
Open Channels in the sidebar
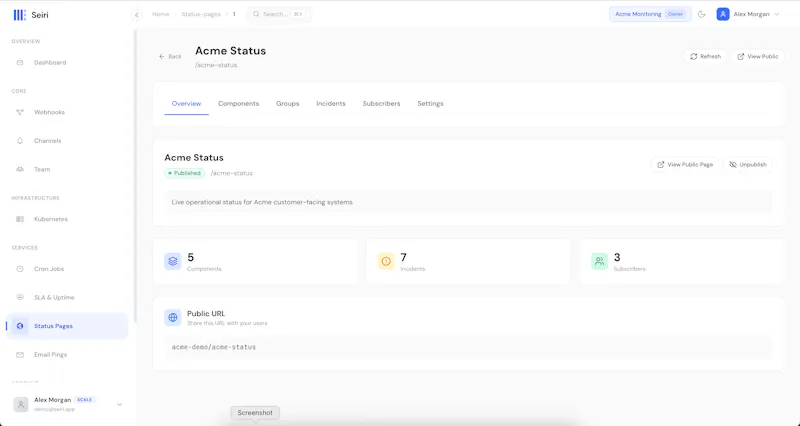[66, 141]
